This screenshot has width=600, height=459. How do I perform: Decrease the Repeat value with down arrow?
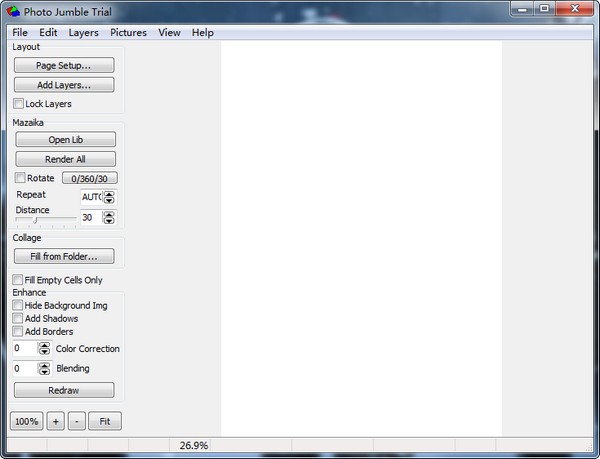pos(109,200)
